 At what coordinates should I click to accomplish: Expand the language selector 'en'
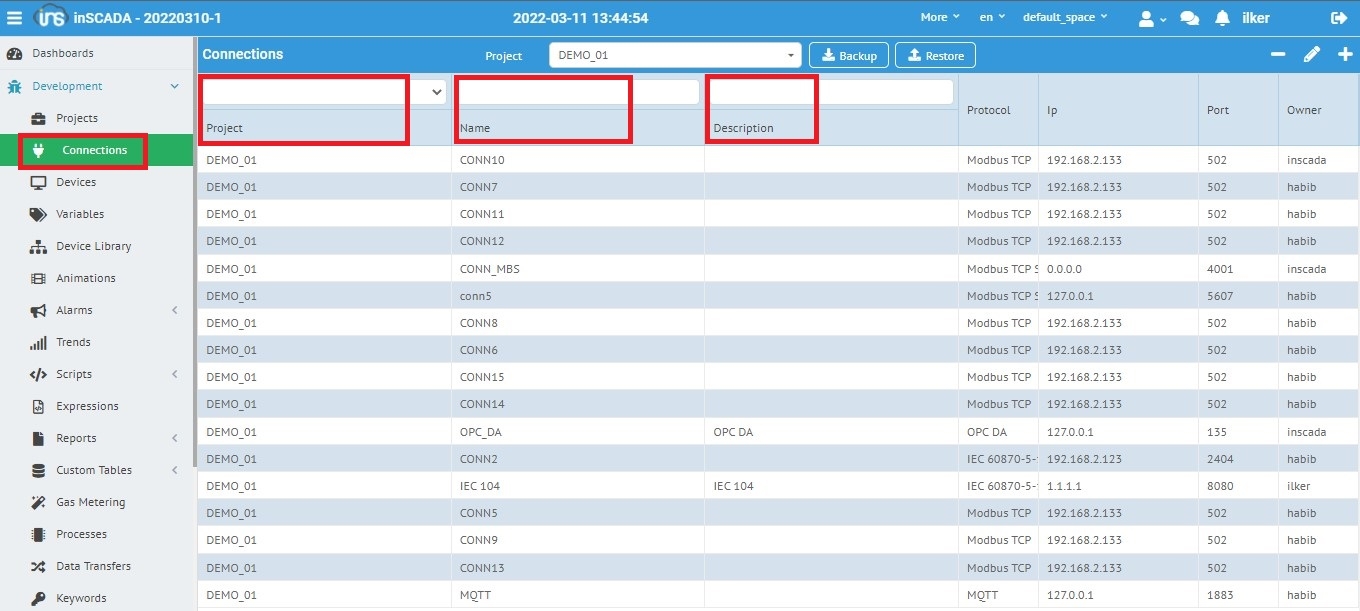[x=992, y=18]
